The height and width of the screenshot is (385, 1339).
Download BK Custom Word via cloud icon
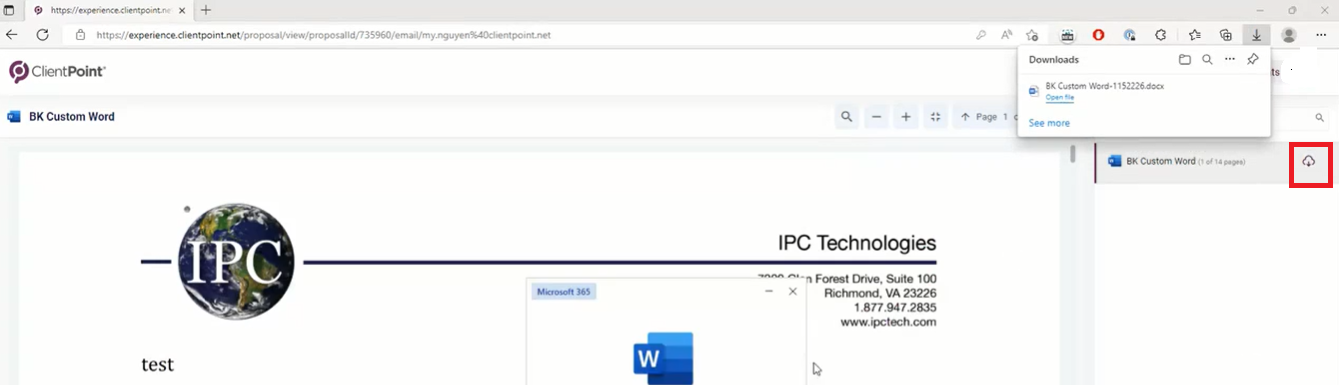[1309, 162]
